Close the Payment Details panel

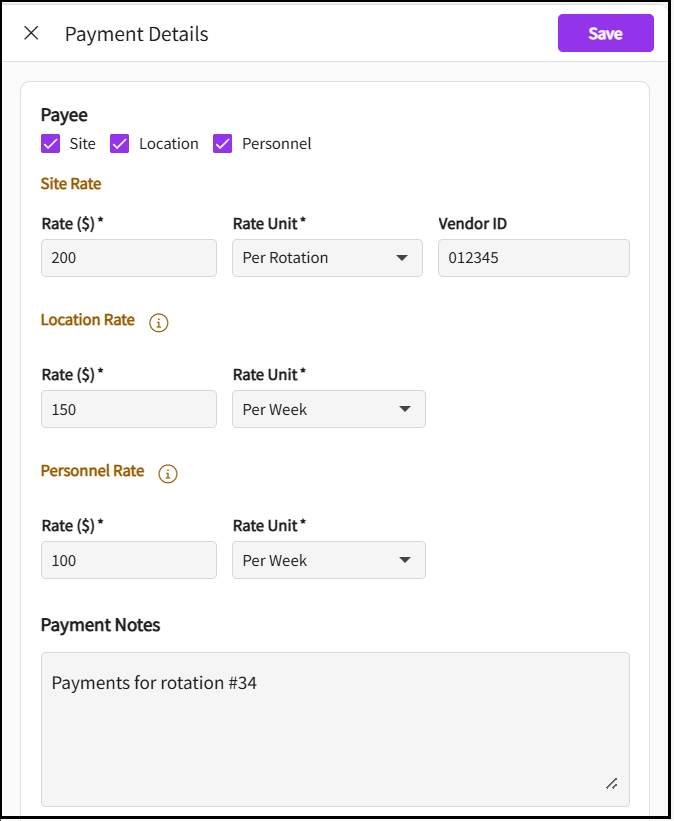click(31, 33)
